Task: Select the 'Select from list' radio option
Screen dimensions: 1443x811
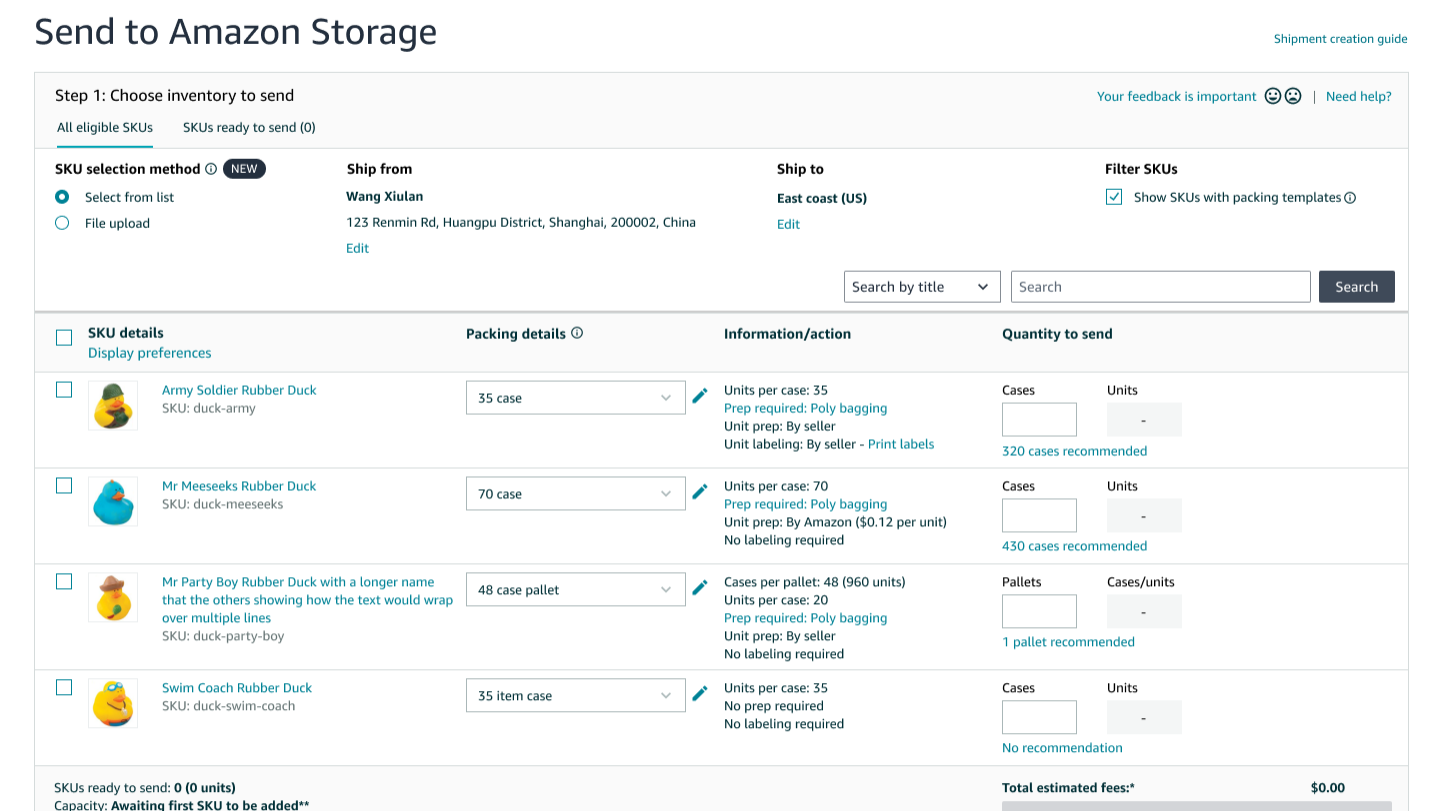Action: point(62,197)
